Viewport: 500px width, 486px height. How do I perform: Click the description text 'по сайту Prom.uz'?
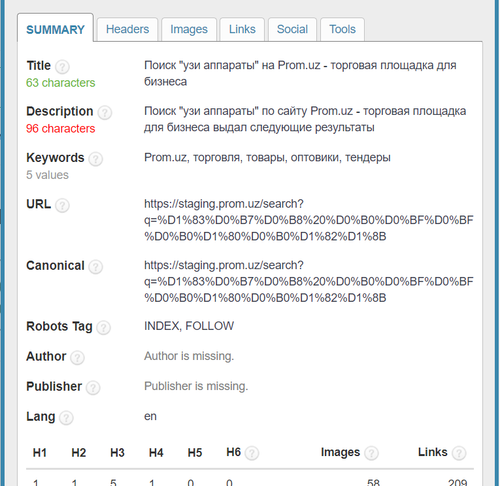click(x=307, y=111)
